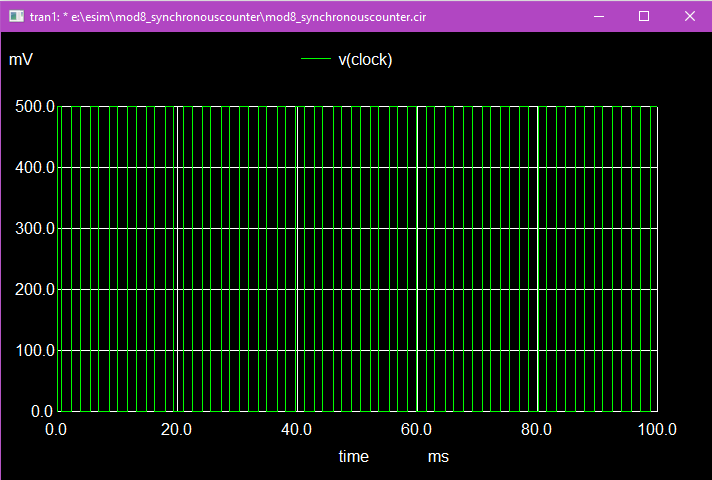Select the 200.0 y-axis label
Viewport: 712px width, 480px height.
click(35, 289)
